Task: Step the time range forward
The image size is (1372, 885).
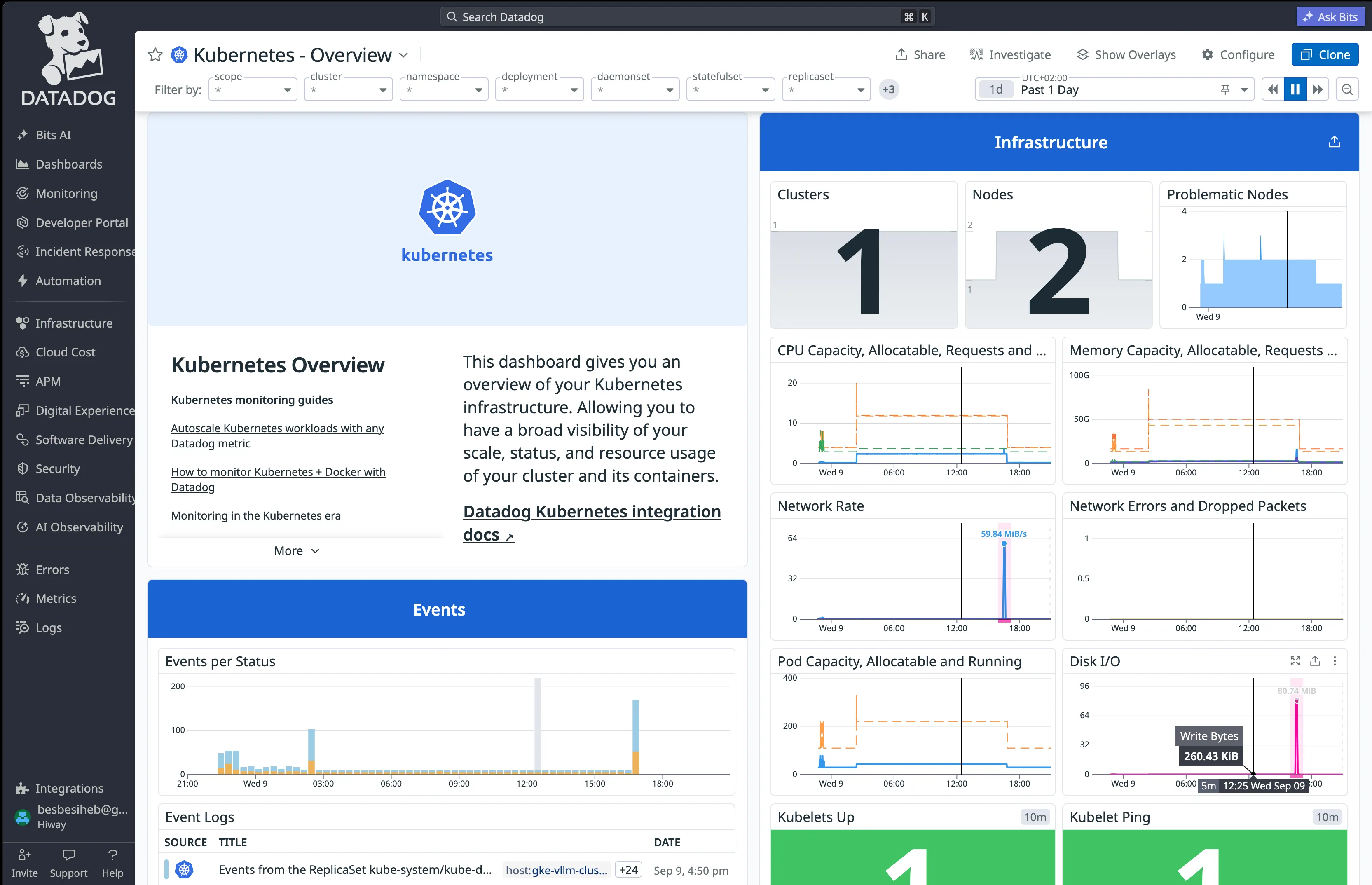Action: point(1318,90)
